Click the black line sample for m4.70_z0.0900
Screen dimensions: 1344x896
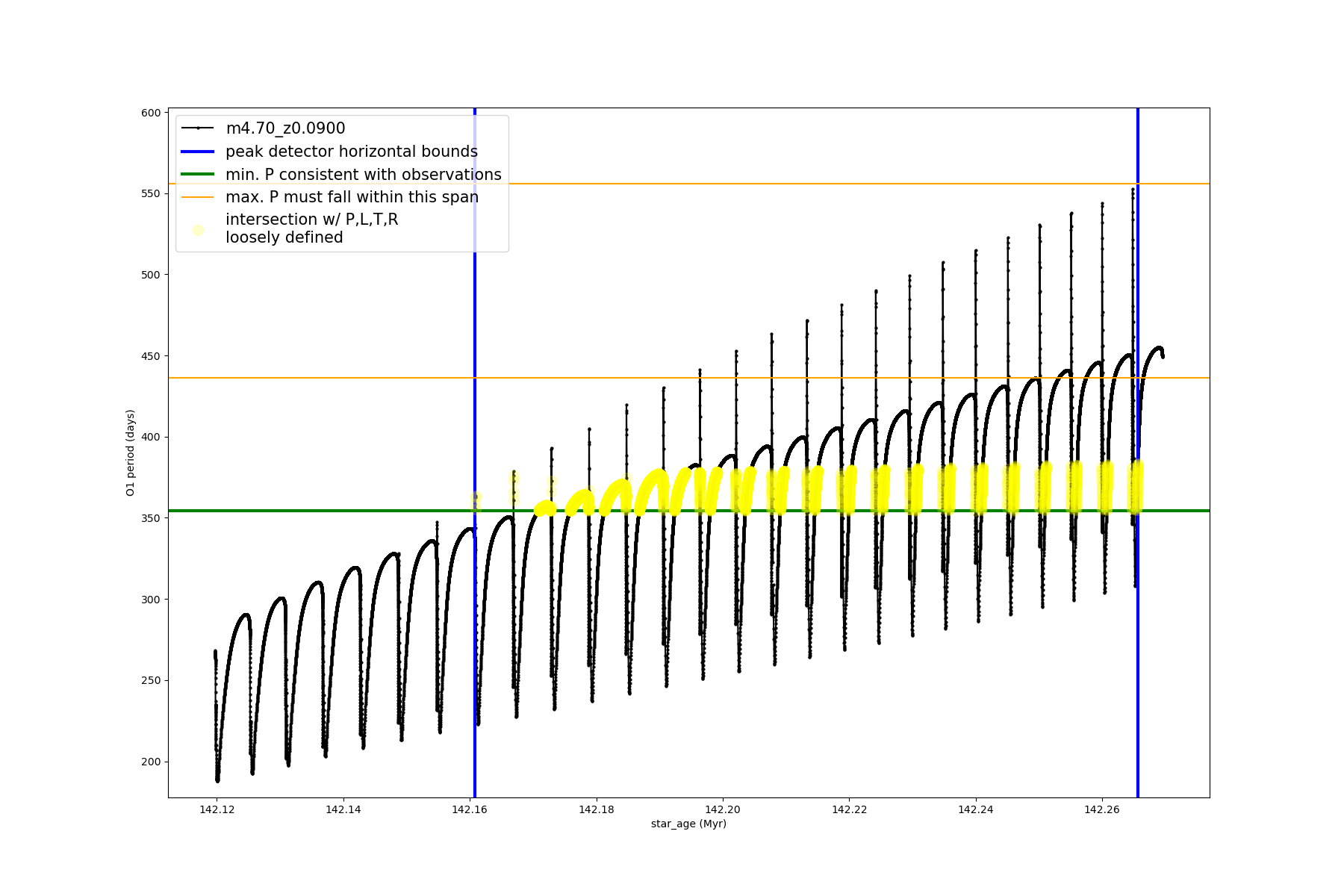click(x=198, y=128)
